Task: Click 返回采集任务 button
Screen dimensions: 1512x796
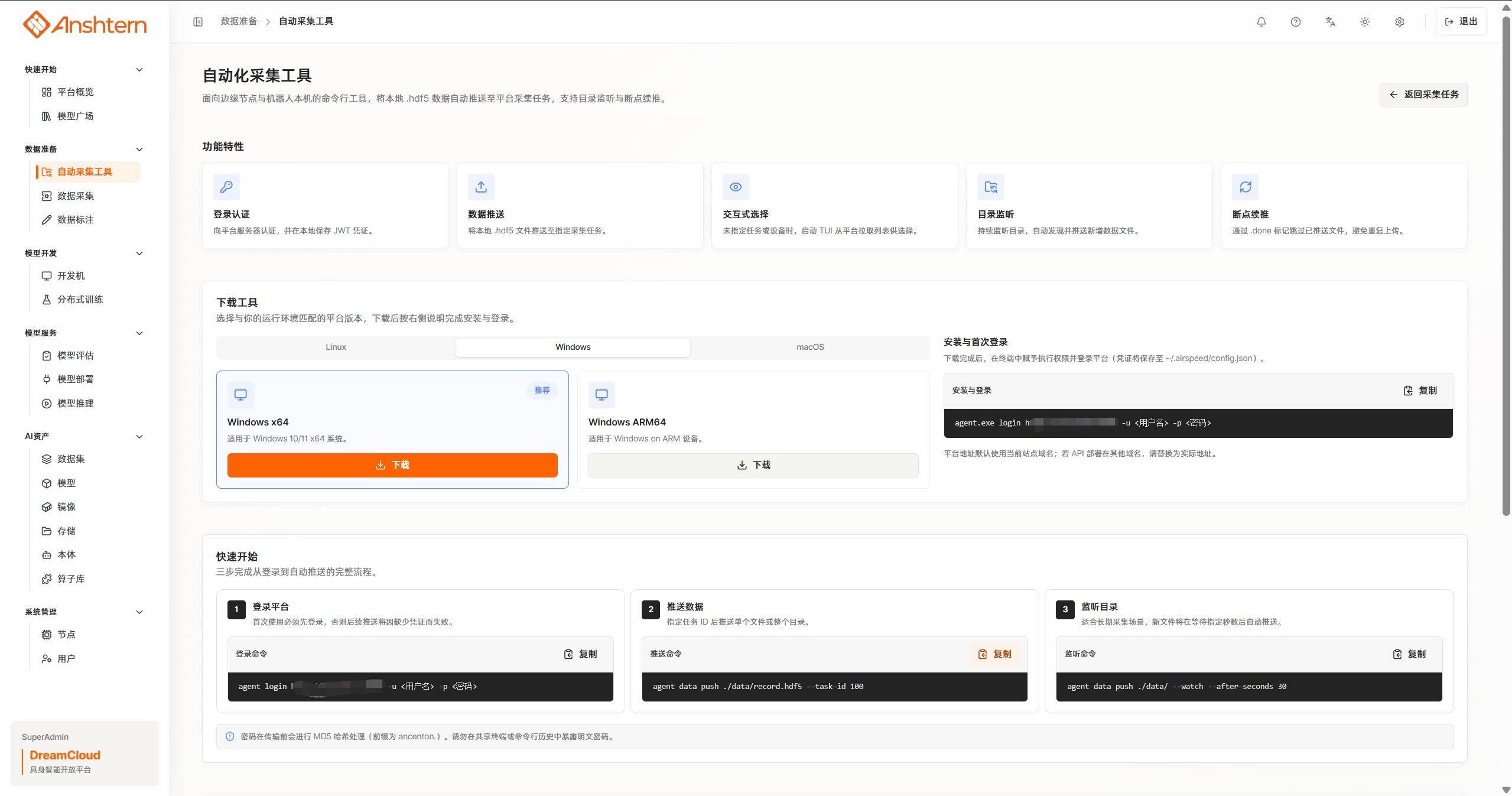Action: coord(1423,95)
